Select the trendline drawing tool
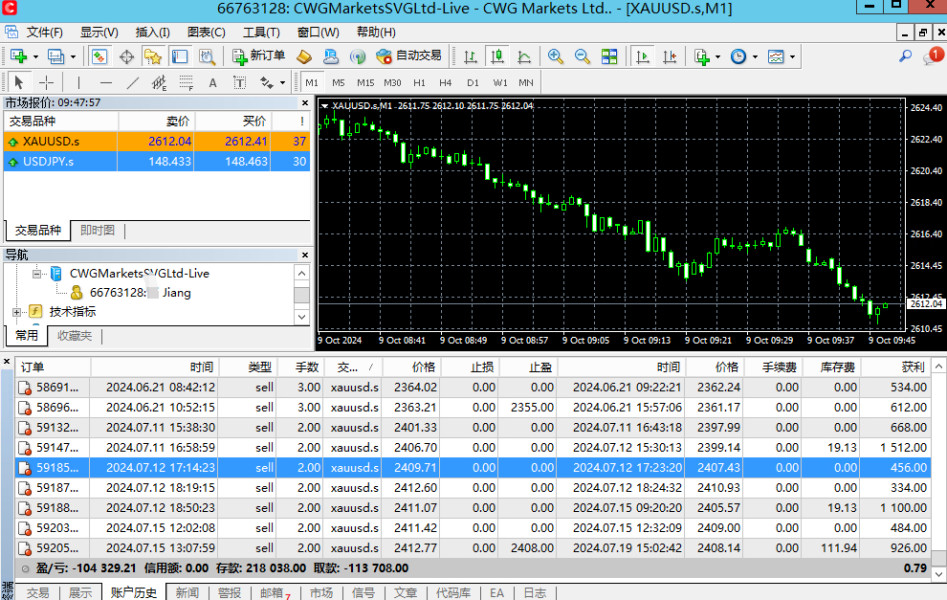 click(132, 82)
